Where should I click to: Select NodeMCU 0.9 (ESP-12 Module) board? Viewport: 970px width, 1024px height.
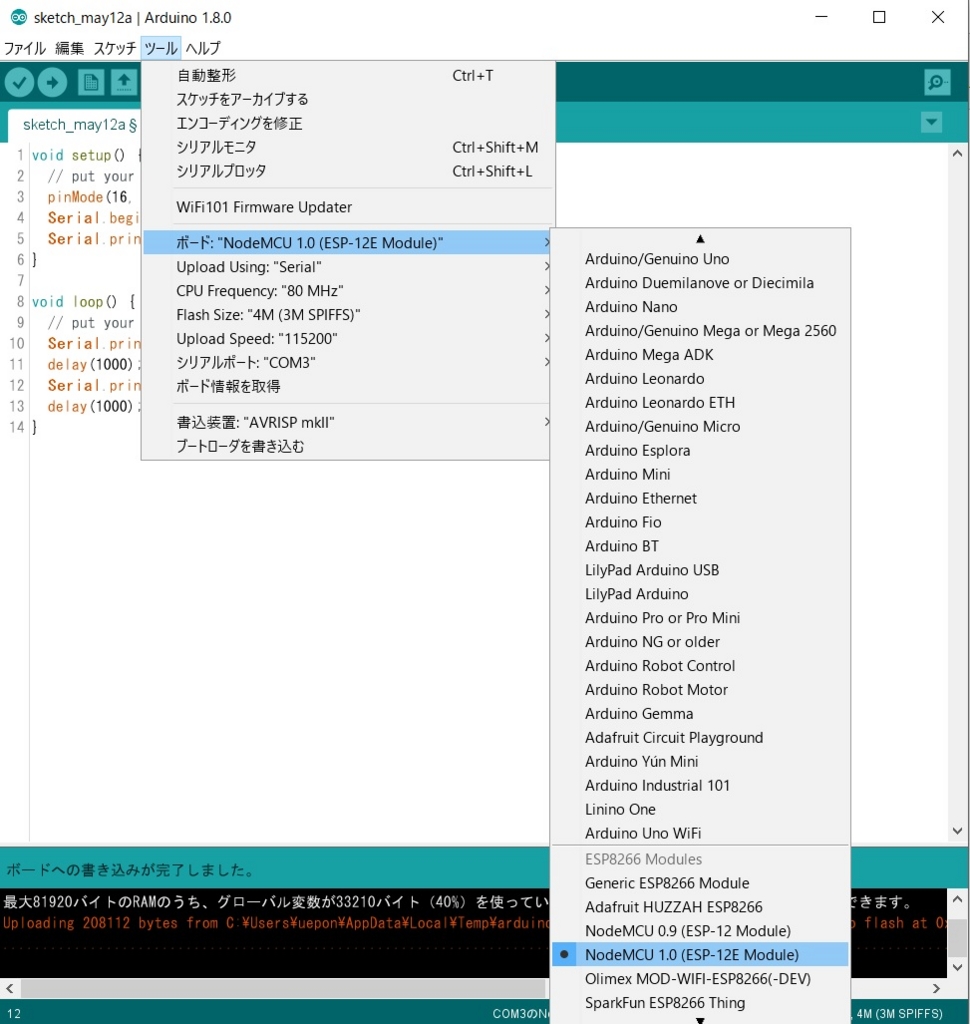700,931
